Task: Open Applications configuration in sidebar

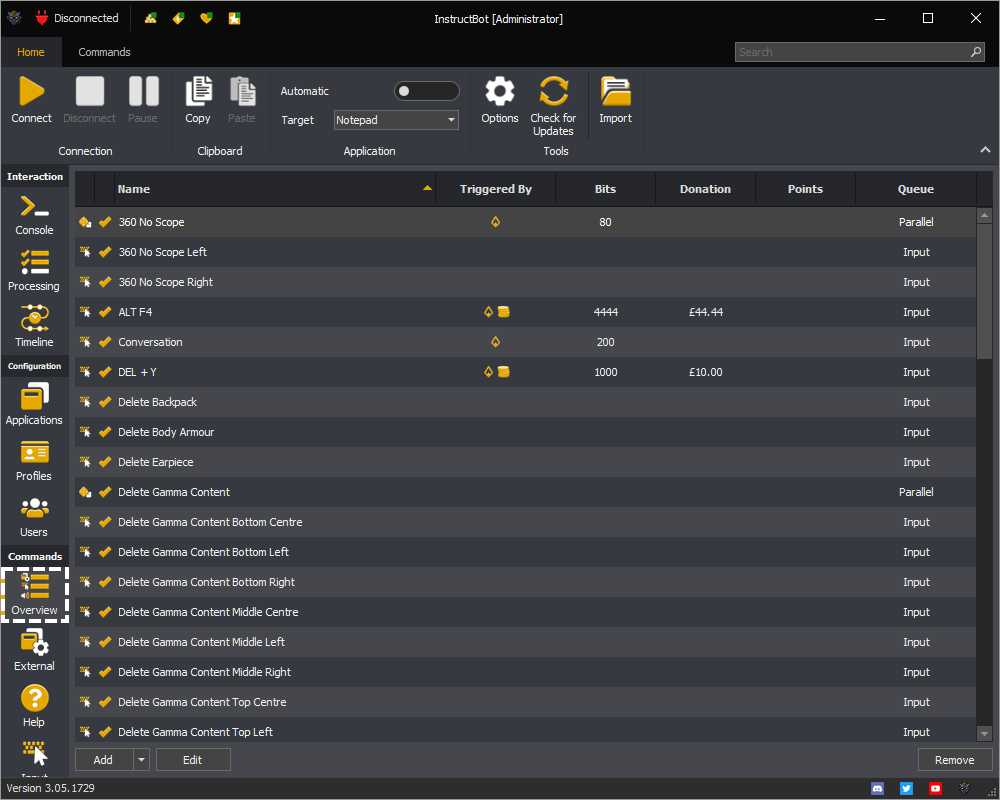Action: 34,404
